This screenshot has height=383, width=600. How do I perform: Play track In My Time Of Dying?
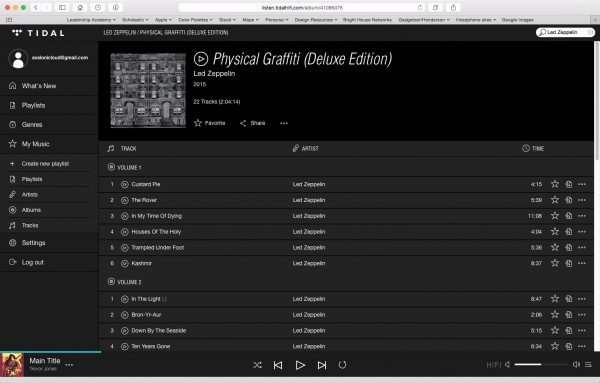click(x=124, y=216)
